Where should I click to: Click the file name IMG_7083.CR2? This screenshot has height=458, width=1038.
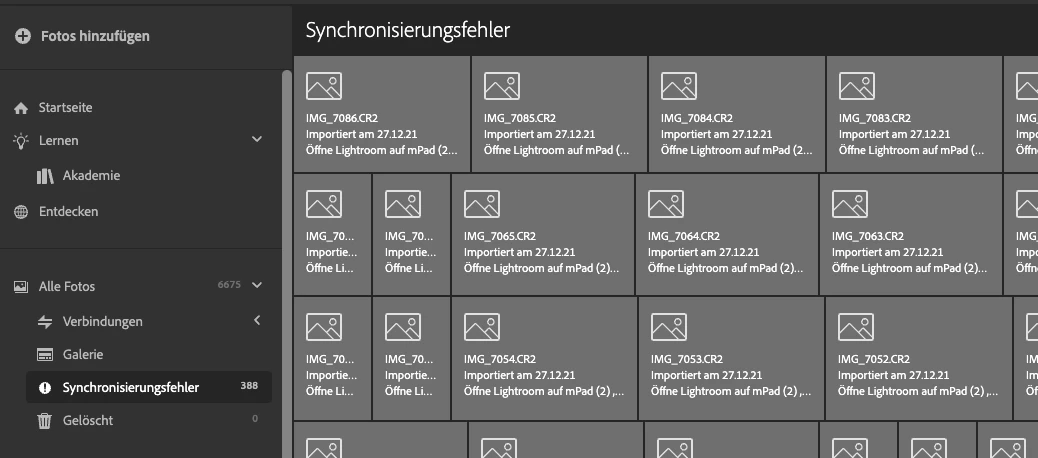click(x=874, y=118)
